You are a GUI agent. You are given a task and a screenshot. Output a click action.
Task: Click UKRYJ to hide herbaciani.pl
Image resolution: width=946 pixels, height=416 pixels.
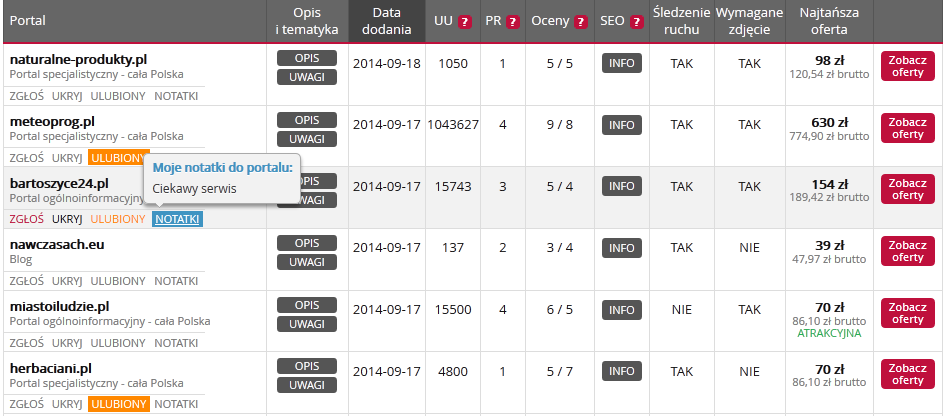tap(67, 404)
